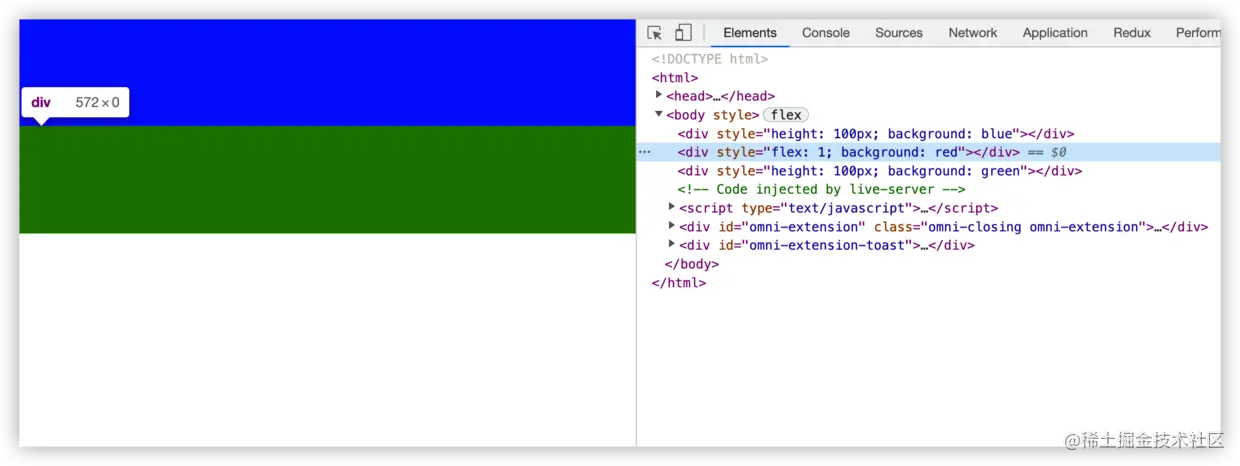
Task: Select the green background div row
Action: tap(880, 171)
